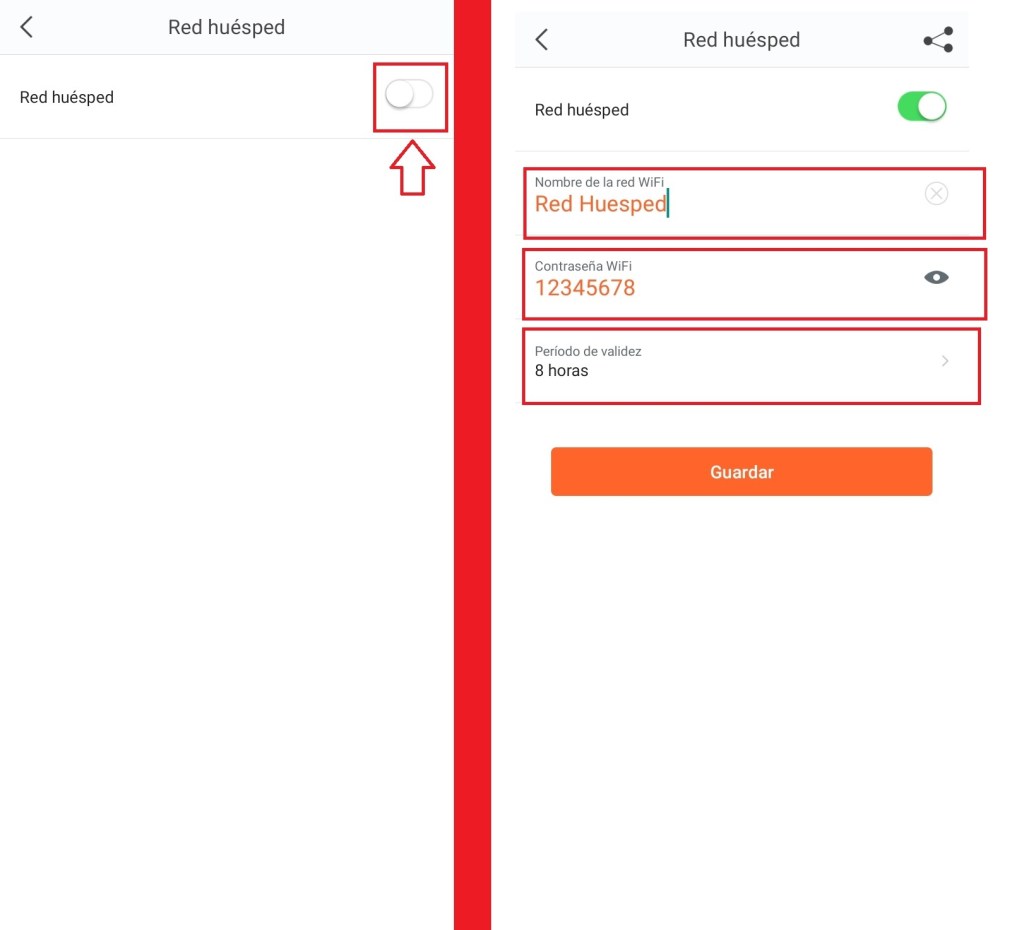Click the red arrow pointing at the toggle
This screenshot has width=1024, height=930.
412,168
